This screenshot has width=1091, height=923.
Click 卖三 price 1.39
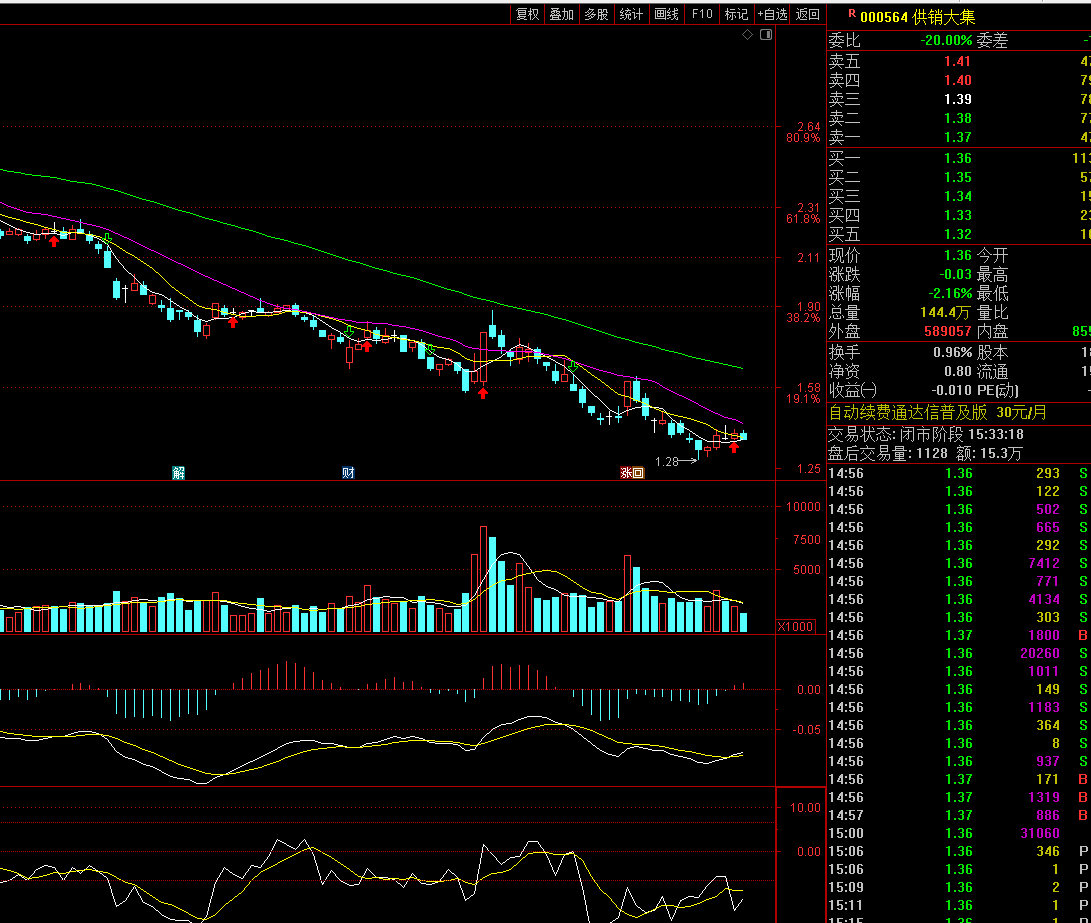957,99
